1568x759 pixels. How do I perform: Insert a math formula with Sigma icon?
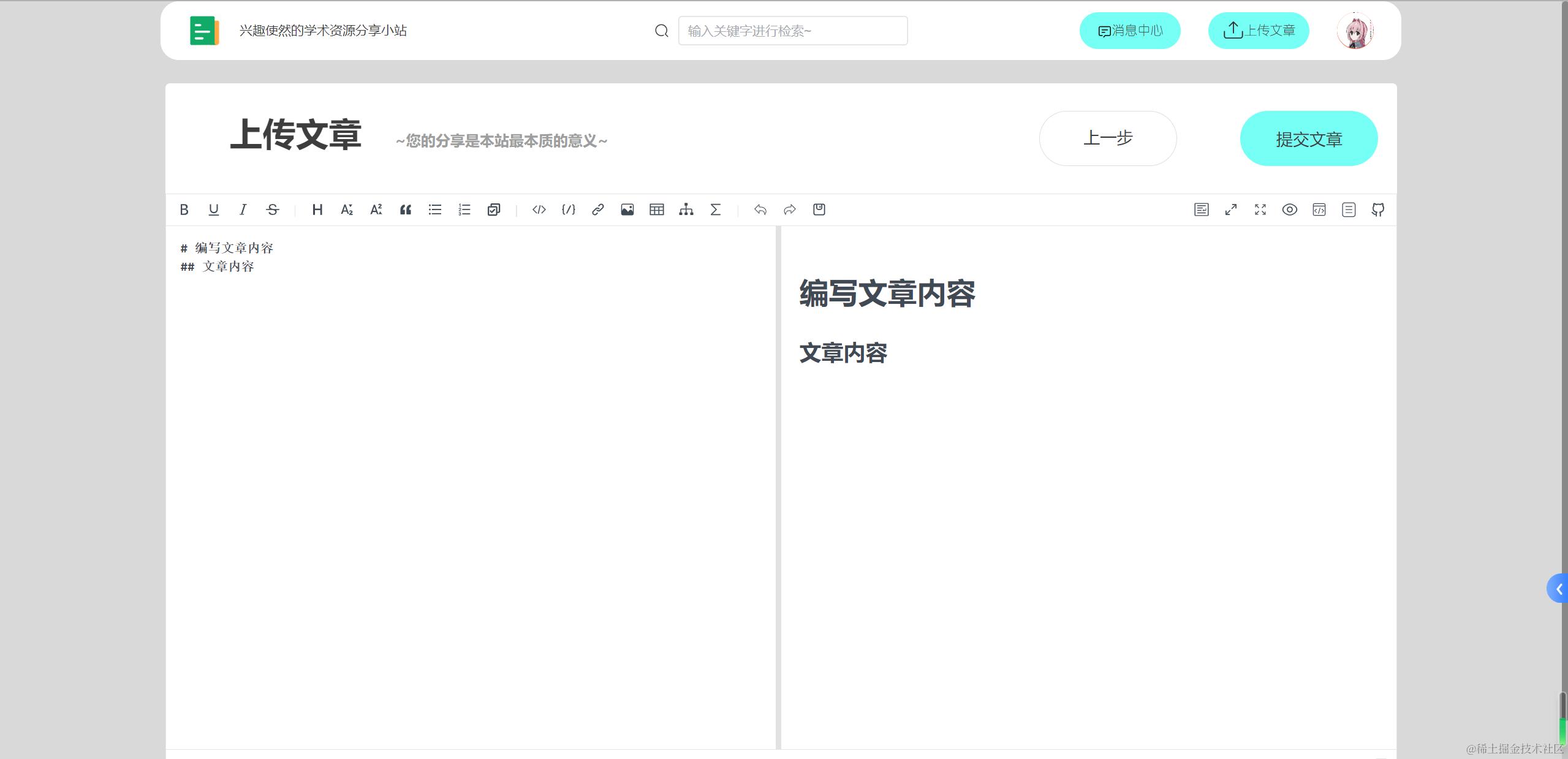715,210
